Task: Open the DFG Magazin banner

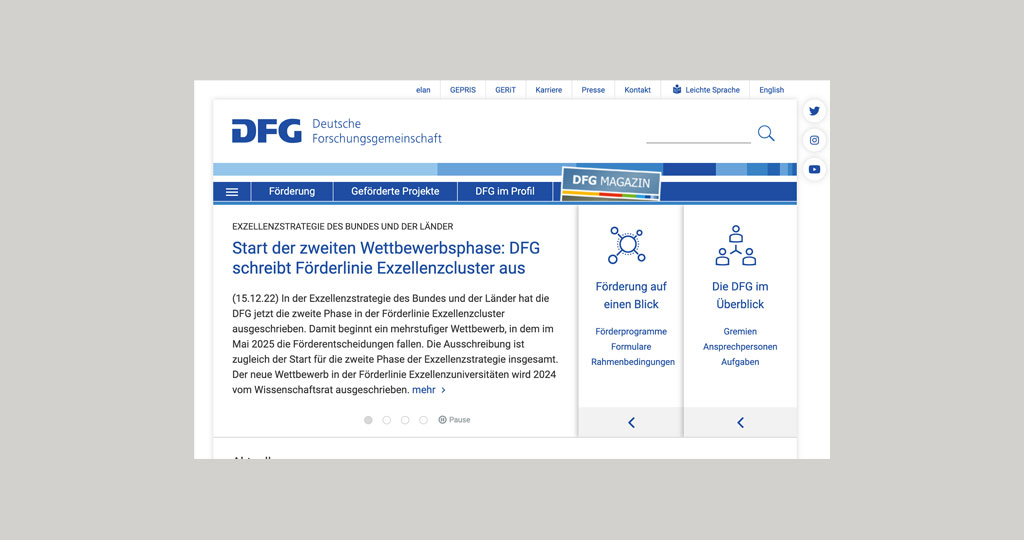Action: tap(611, 182)
